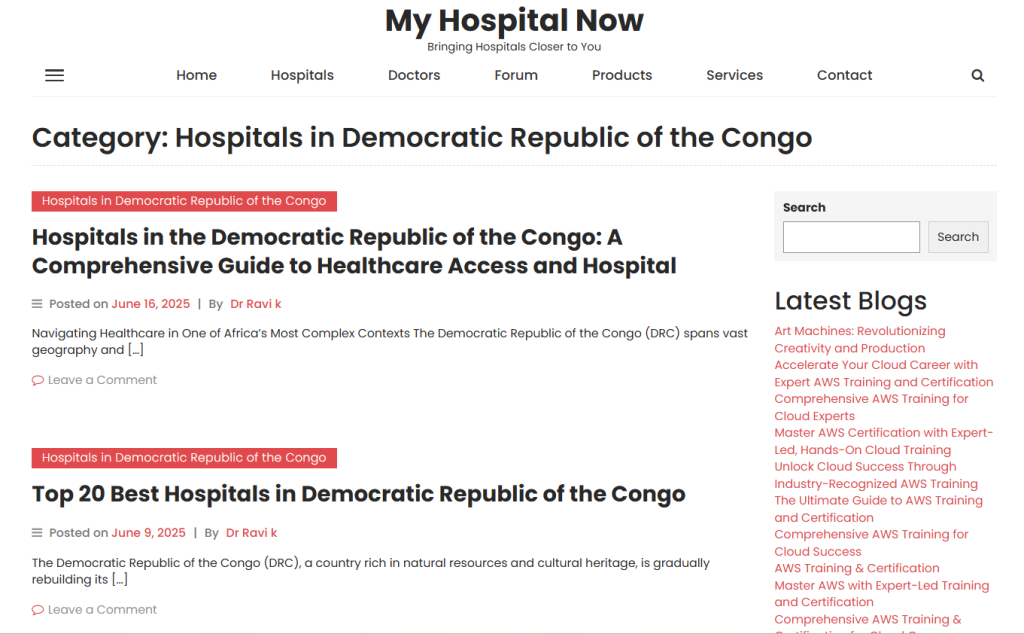Click the June 16, 2025 post date
1024x634 pixels.
click(150, 304)
